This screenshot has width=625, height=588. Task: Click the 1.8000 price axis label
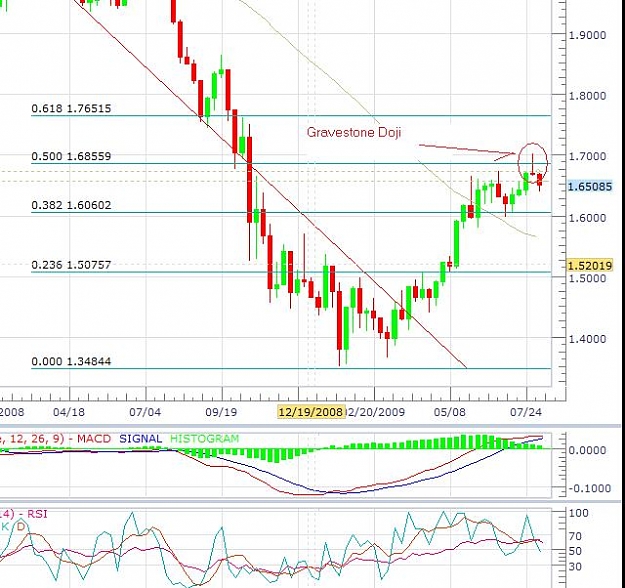(x=588, y=96)
